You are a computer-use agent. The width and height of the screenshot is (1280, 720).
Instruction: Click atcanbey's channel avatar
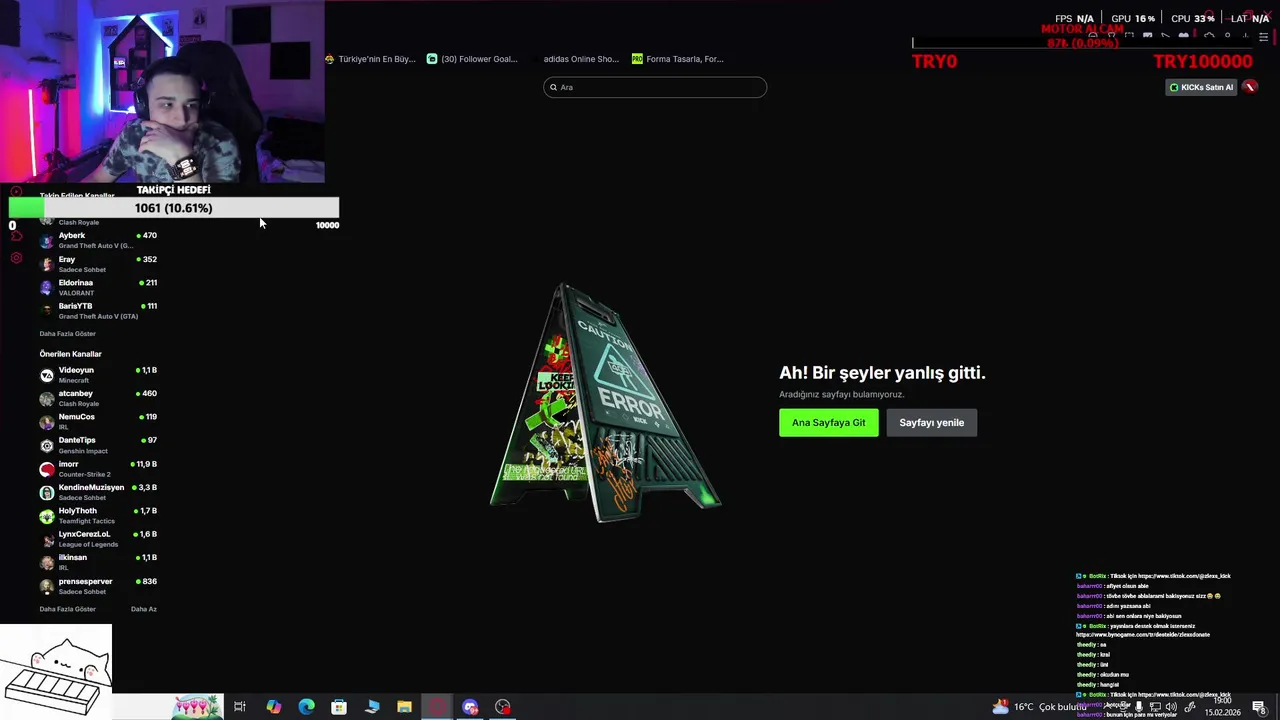46,398
